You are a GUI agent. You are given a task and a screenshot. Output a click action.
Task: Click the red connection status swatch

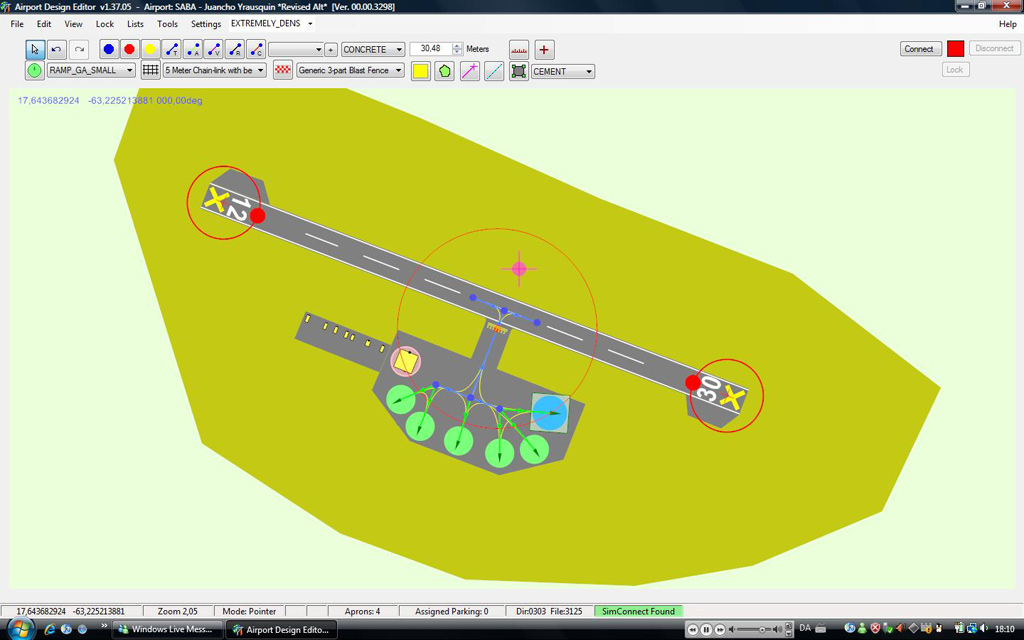click(955, 49)
